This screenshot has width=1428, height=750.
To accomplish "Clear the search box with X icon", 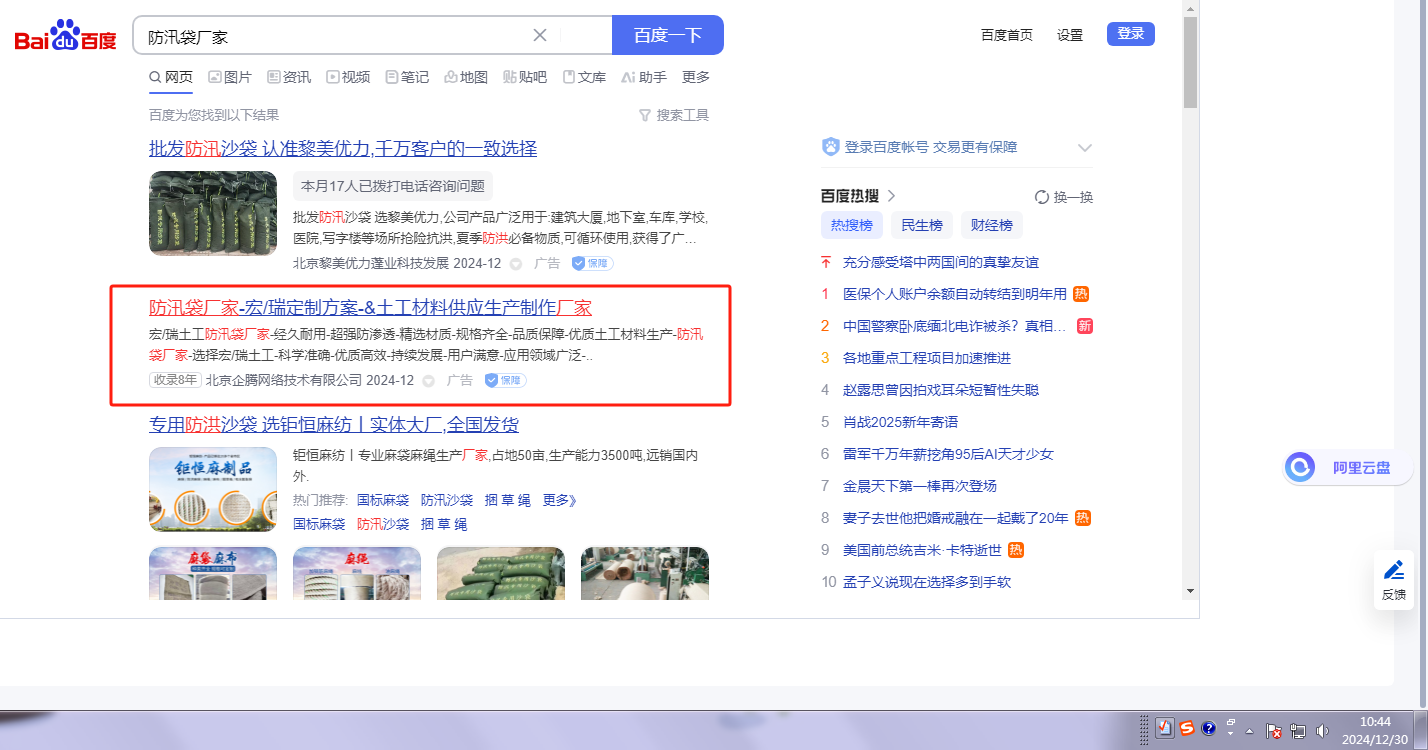I will [x=540, y=35].
